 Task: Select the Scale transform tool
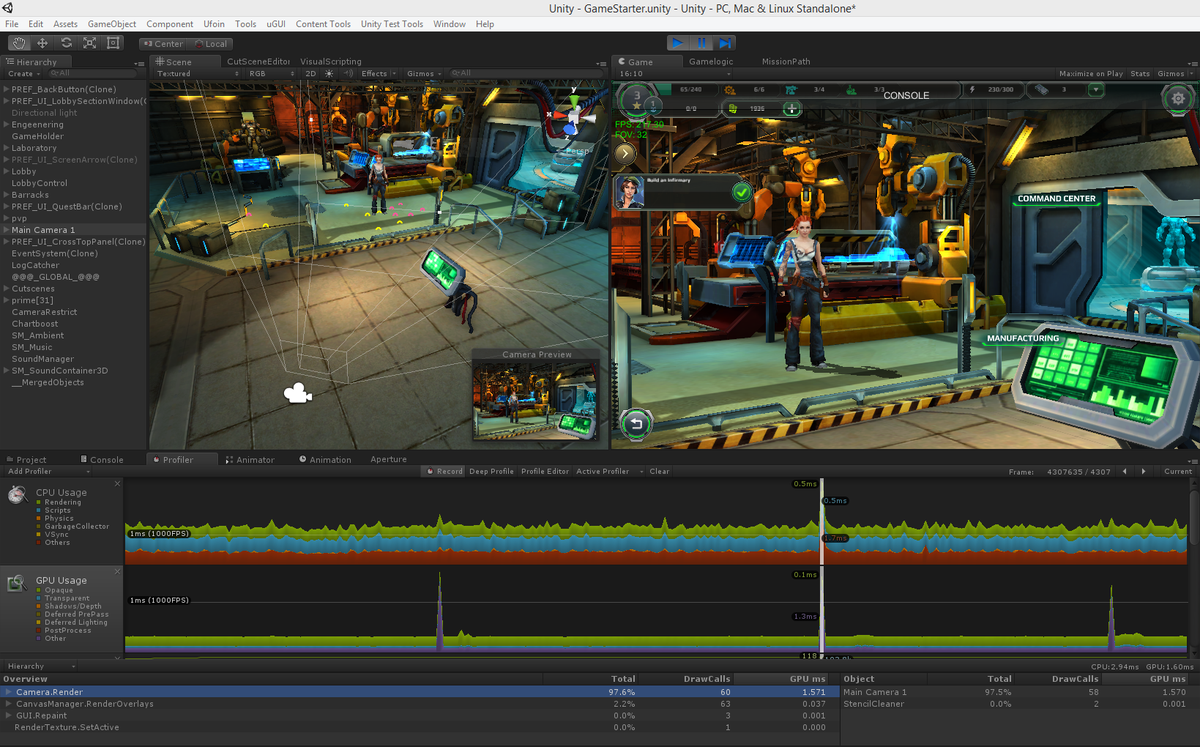pos(90,43)
